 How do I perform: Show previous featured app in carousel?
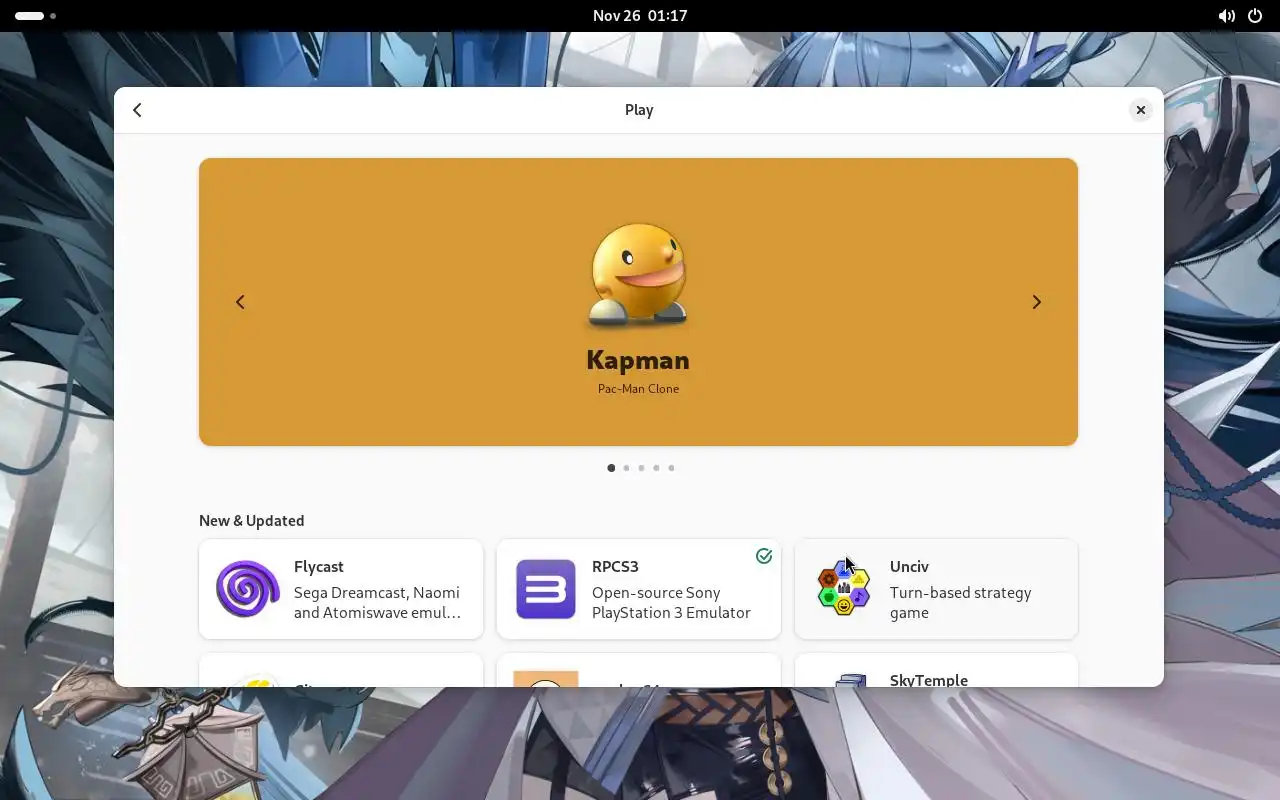click(240, 302)
